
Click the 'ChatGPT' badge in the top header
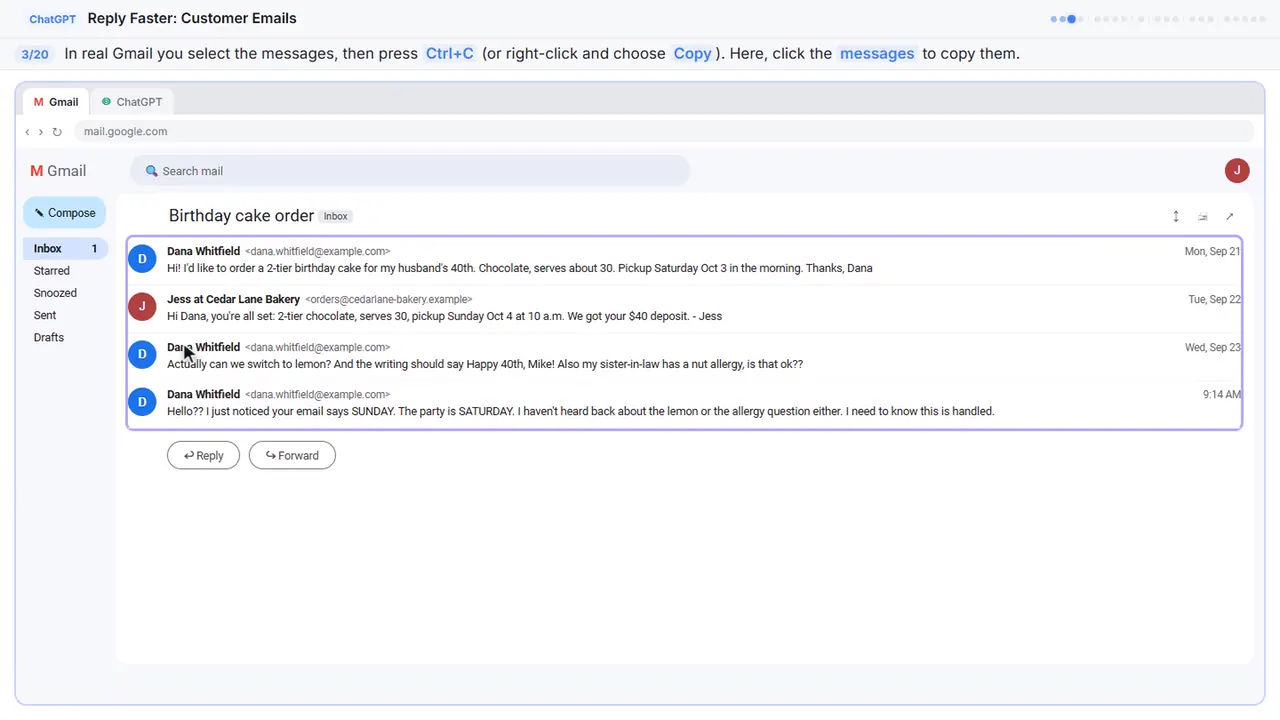point(52,19)
